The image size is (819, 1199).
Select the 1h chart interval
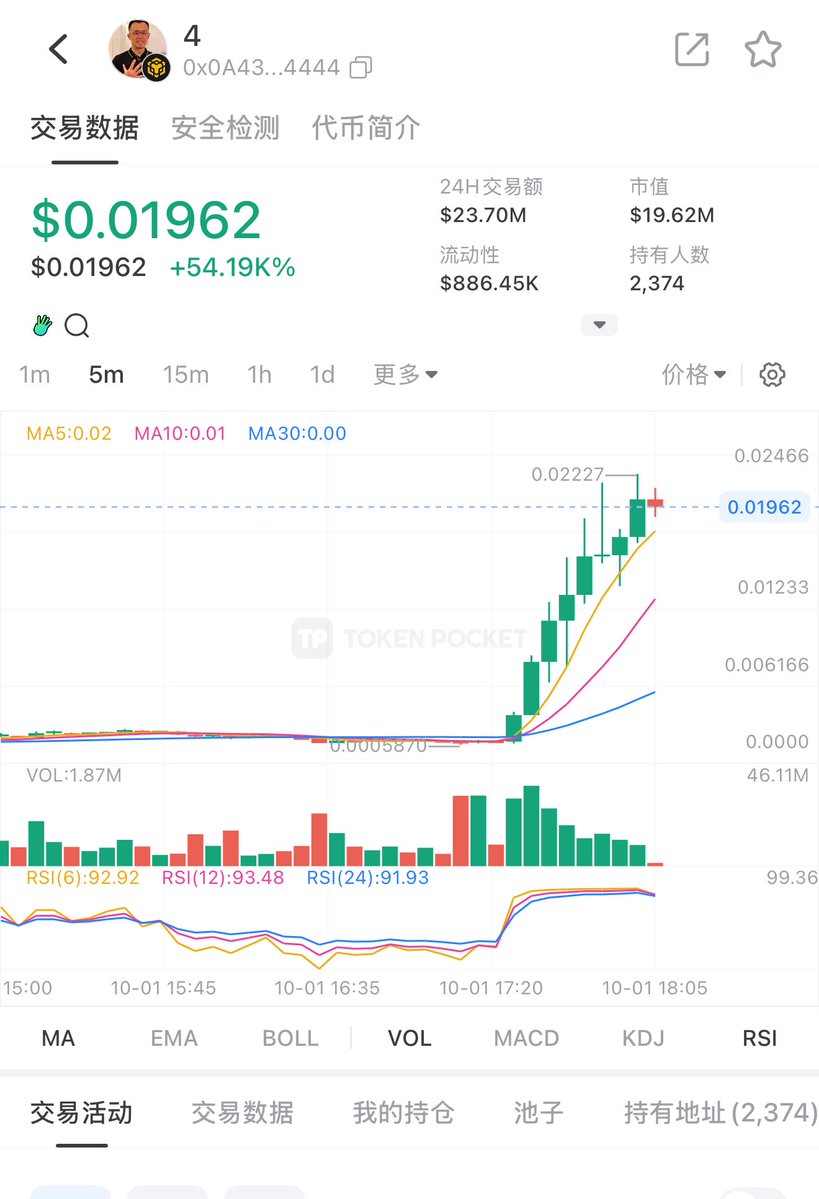[x=259, y=375]
